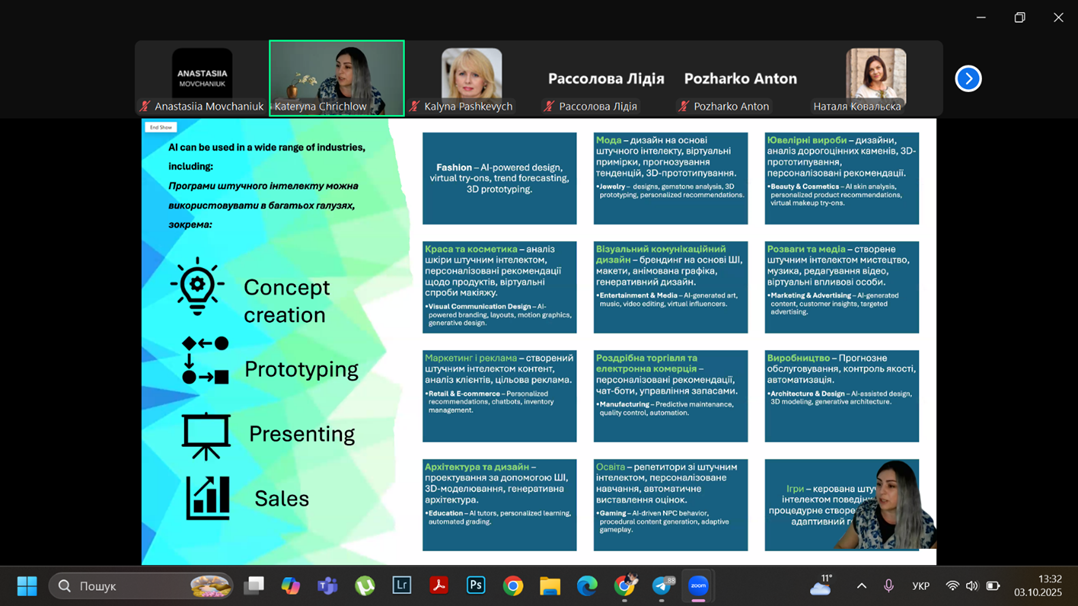Expand the hidden system tray icons
Screen dimensions: 1078x606
click(x=861, y=586)
